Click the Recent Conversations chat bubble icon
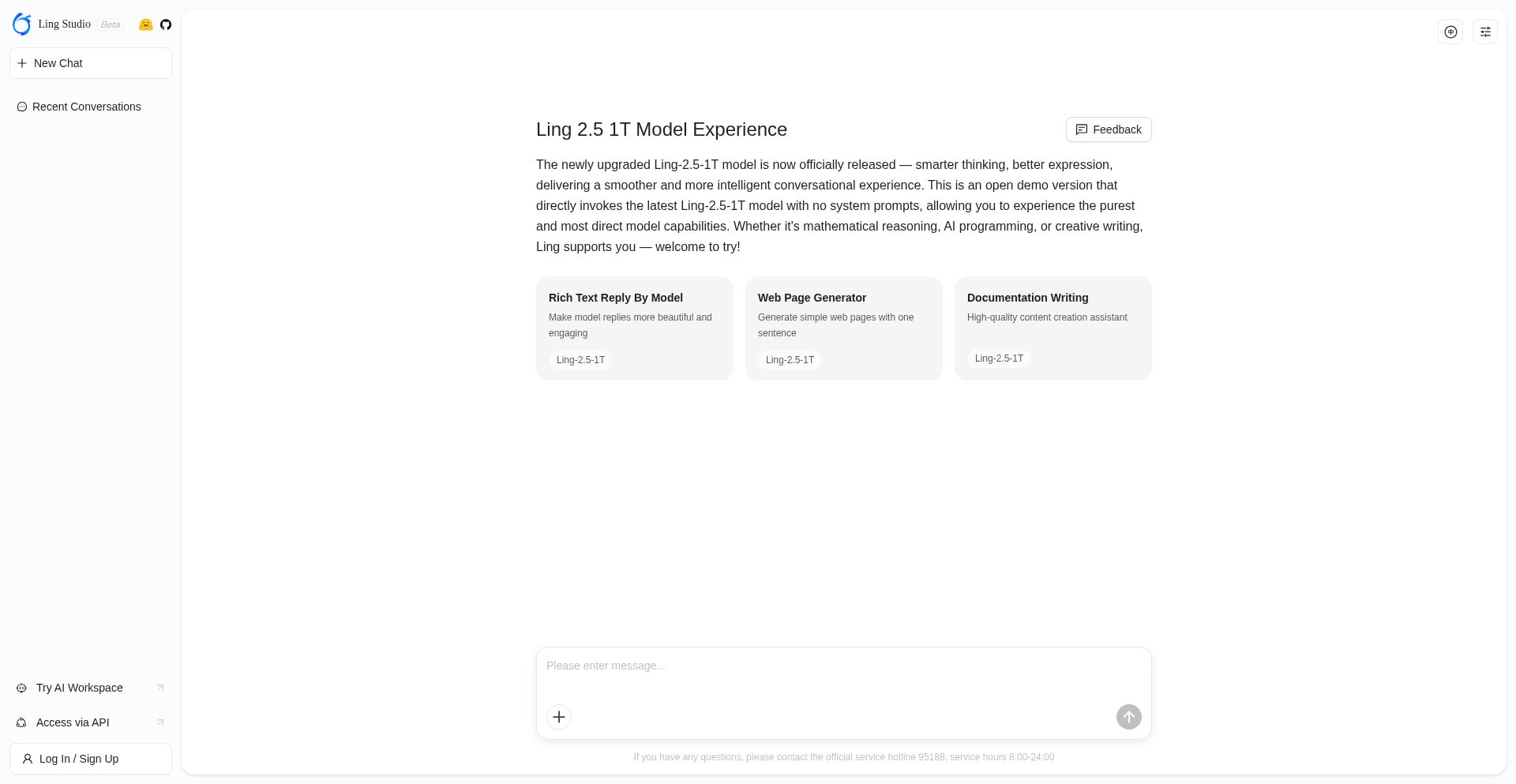Image resolution: width=1516 pixels, height=784 pixels. tap(22, 107)
